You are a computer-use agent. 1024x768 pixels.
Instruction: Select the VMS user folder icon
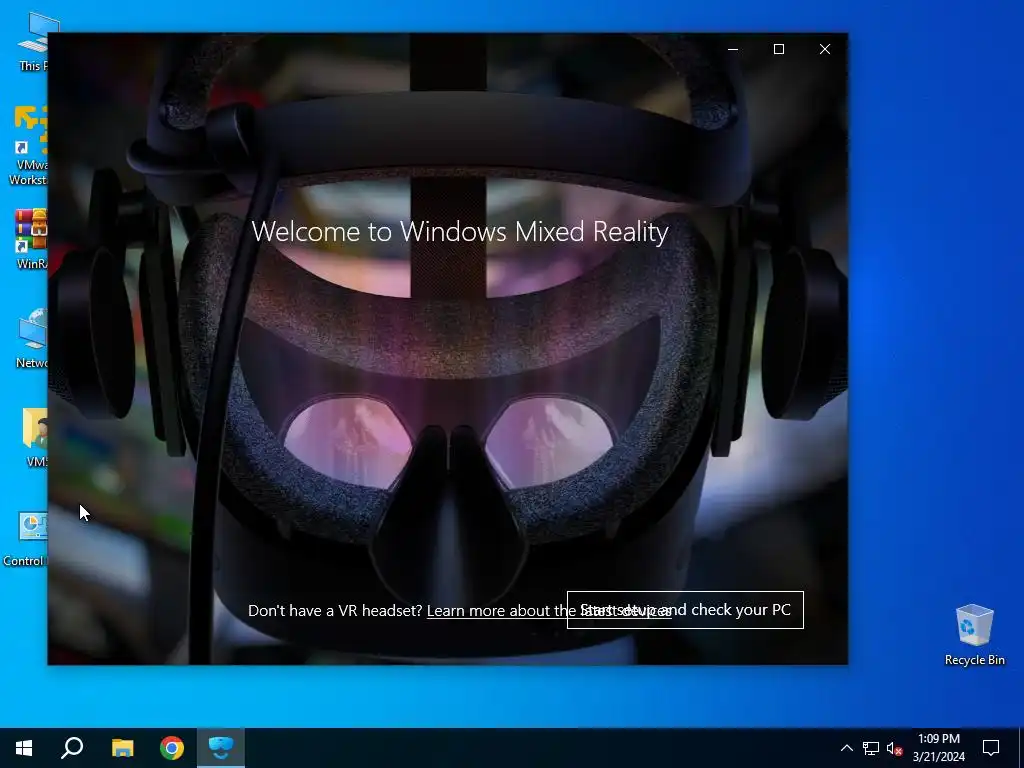point(35,438)
